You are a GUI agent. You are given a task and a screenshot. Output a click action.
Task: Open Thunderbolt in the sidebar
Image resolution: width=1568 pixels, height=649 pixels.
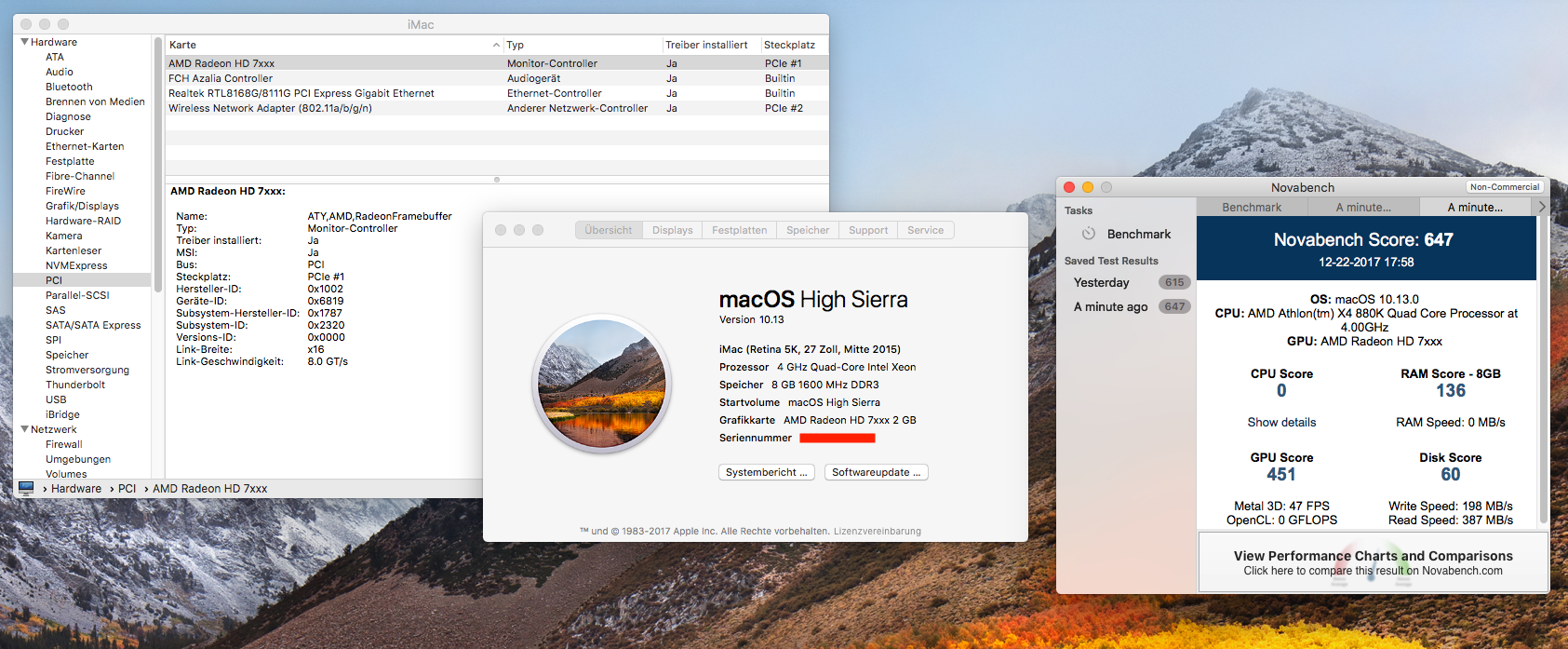(75, 385)
